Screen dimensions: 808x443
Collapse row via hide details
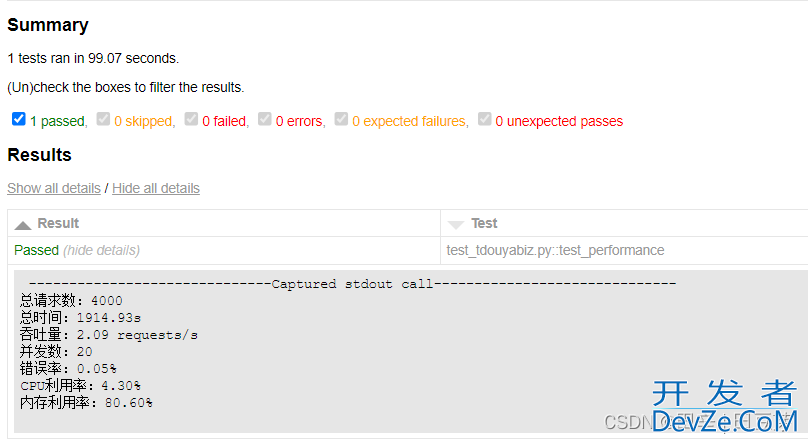(101, 250)
